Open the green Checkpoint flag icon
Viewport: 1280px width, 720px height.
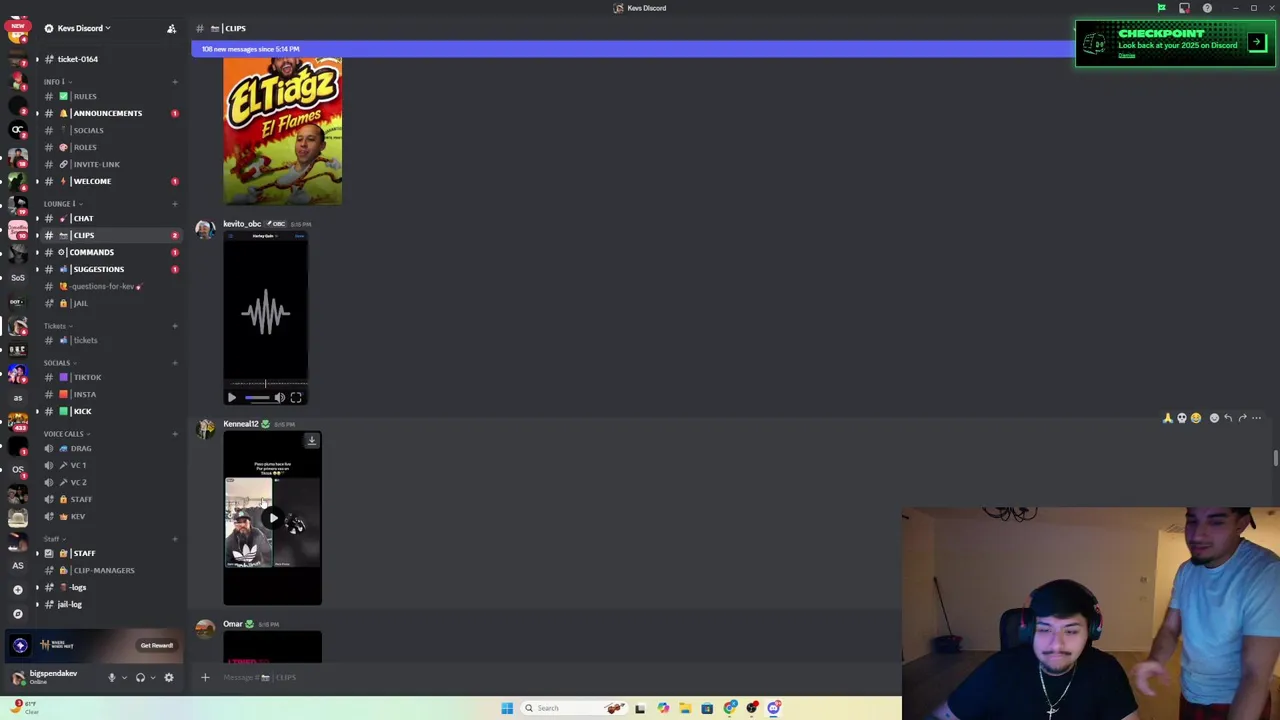click(1161, 8)
